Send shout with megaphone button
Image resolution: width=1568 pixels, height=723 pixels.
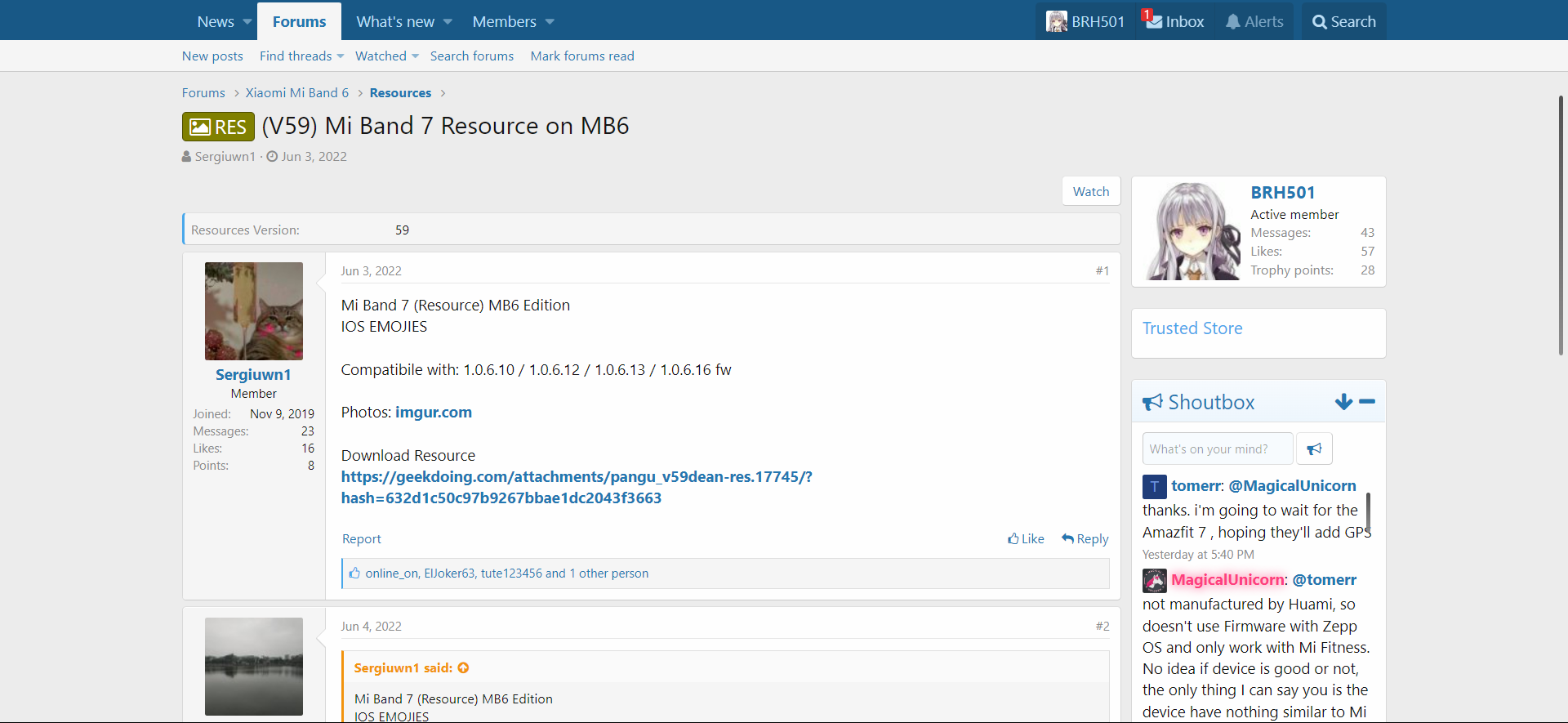(1314, 449)
